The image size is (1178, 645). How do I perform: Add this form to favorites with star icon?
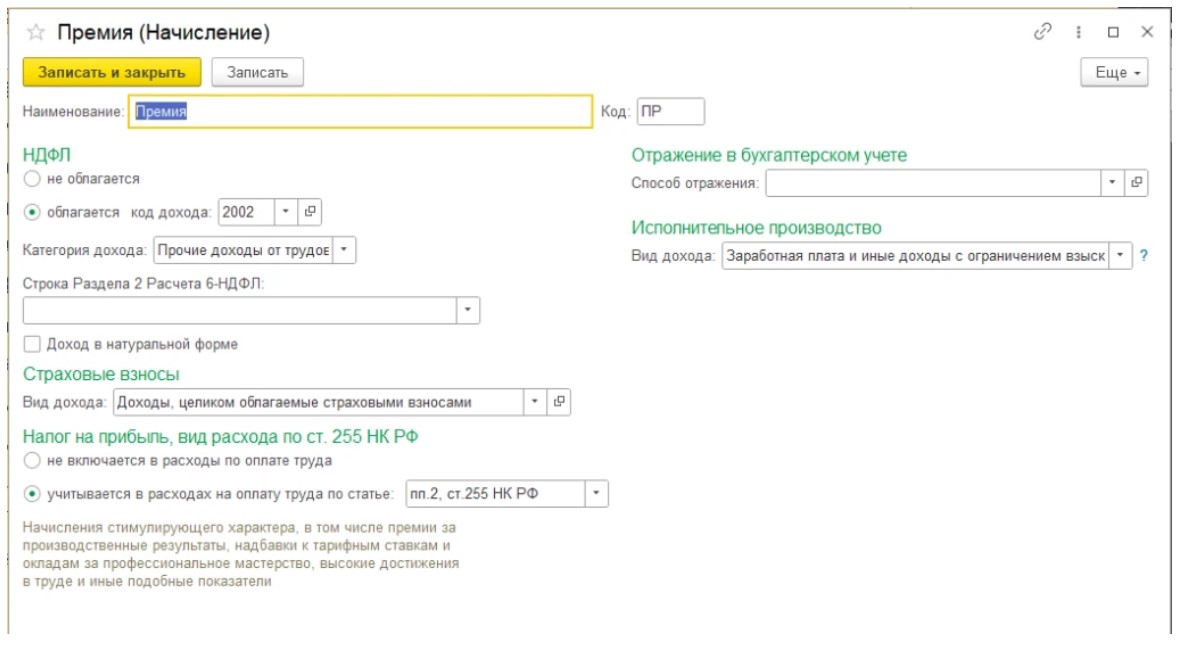36,32
